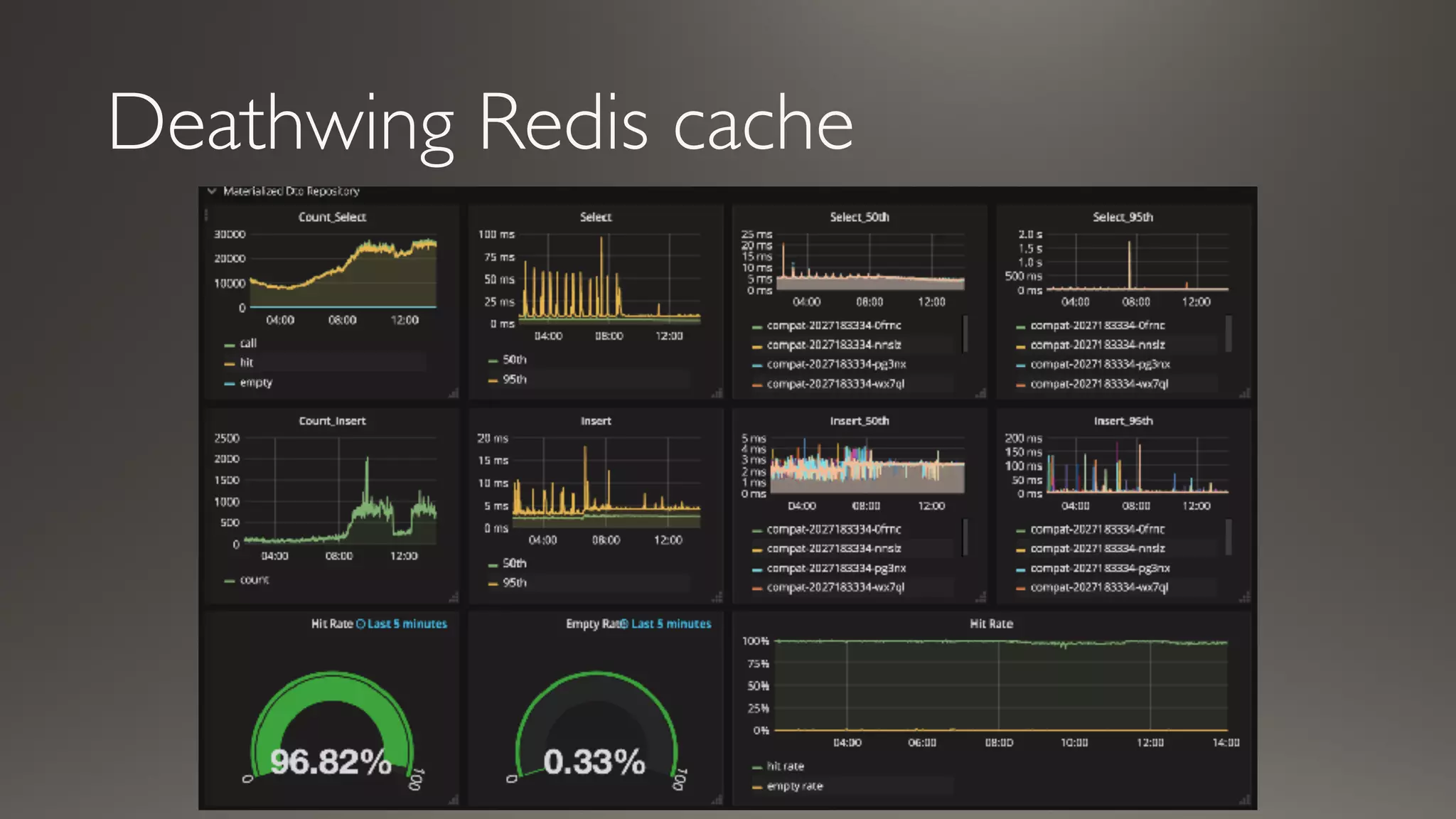1456x819 pixels.
Task: Open the Hit Rate graph panel title menu
Action: click(991, 623)
